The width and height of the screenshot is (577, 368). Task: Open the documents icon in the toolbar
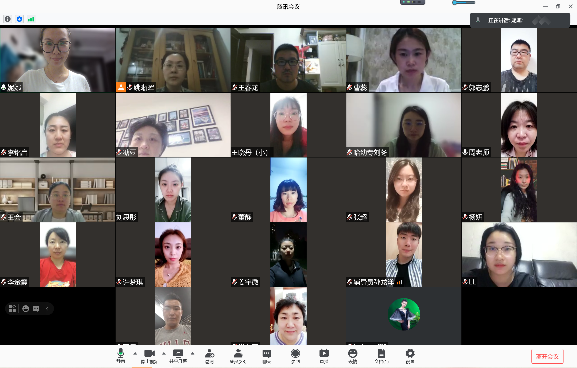tap(381, 355)
